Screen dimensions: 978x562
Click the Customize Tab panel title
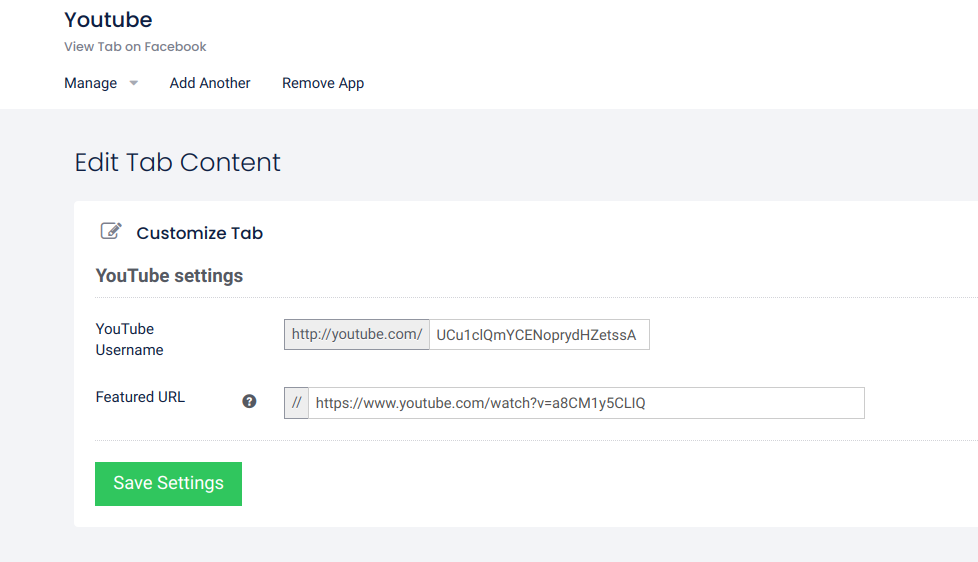pyautogui.click(x=199, y=233)
